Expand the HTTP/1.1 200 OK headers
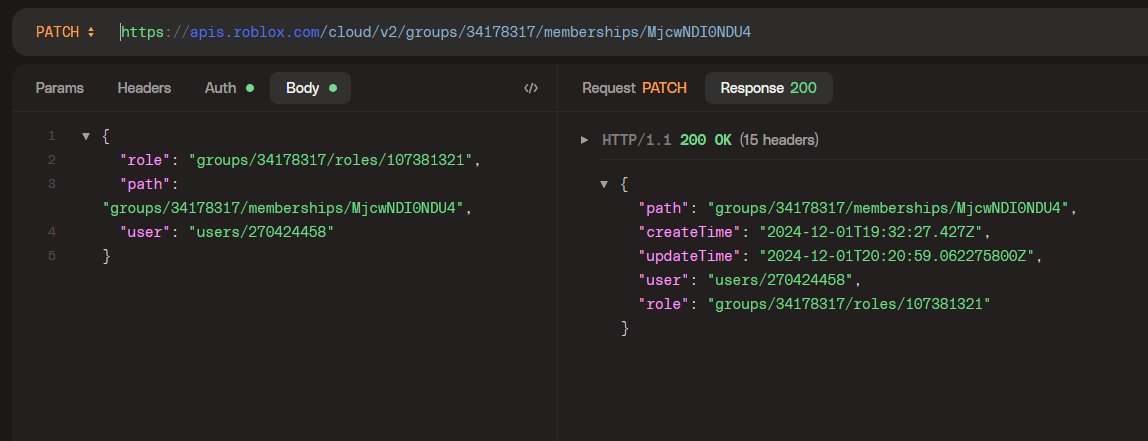This screenshot has width=1148, height=441. point(584,139)
